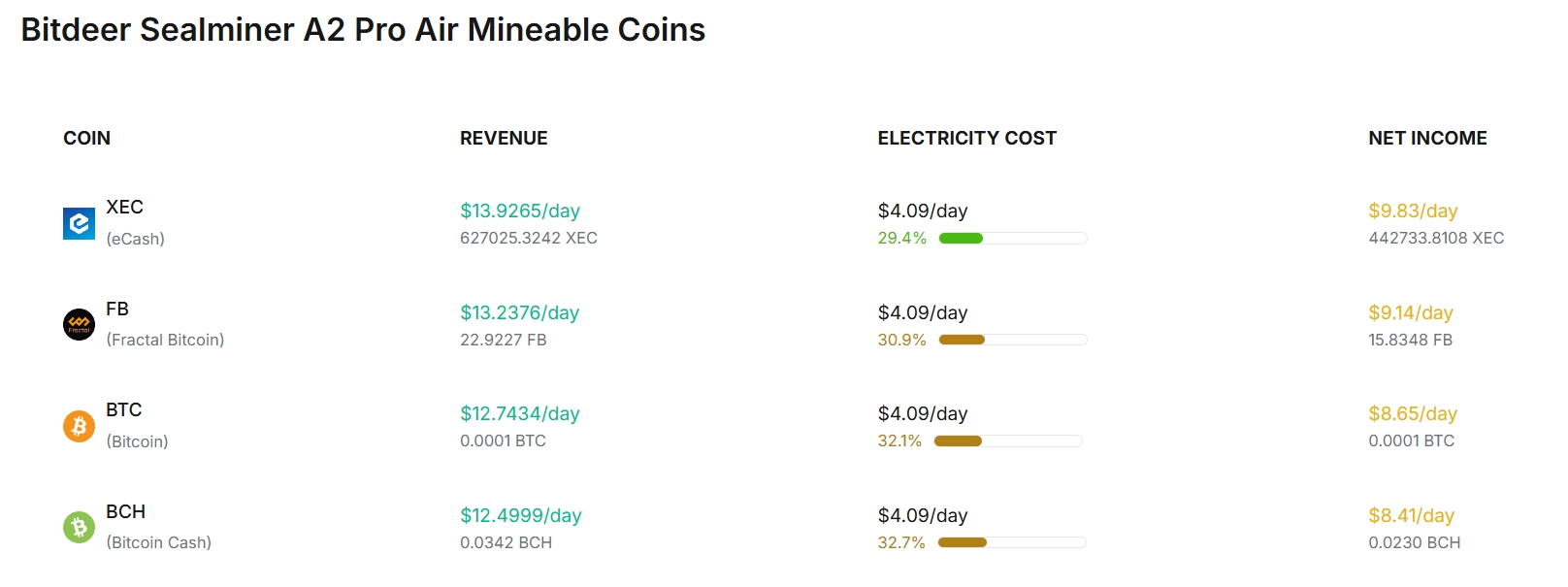
Task: Sort by NET INCOME column header
Action: point(1427,138)
